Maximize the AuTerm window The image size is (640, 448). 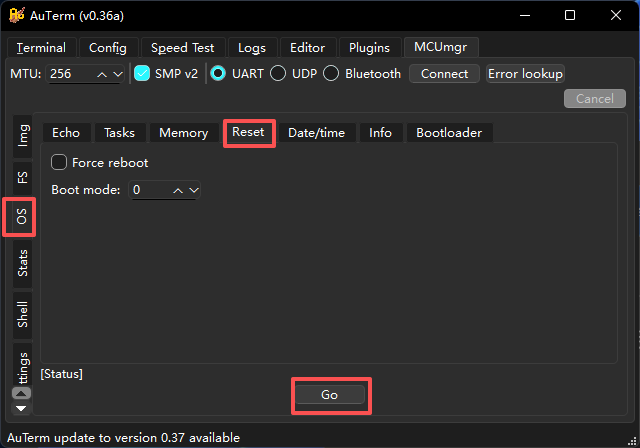click(570, 16)
